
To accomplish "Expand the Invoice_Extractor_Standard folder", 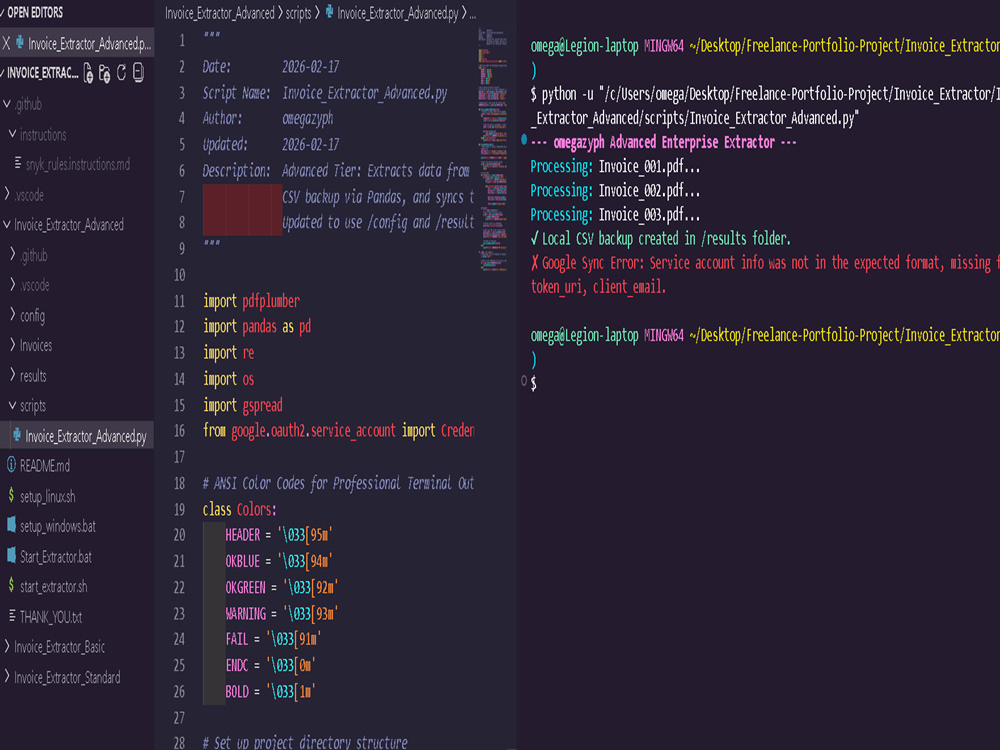I will pos(7,676).
